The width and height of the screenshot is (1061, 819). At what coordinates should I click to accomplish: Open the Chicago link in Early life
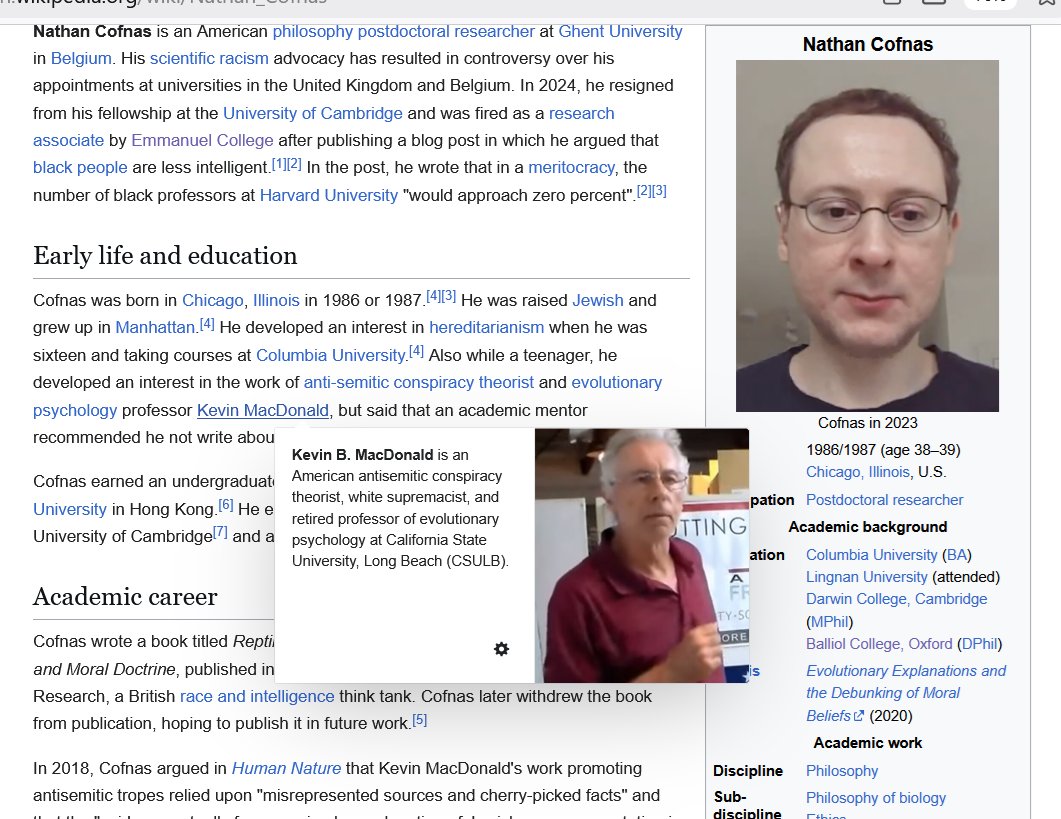212,301
